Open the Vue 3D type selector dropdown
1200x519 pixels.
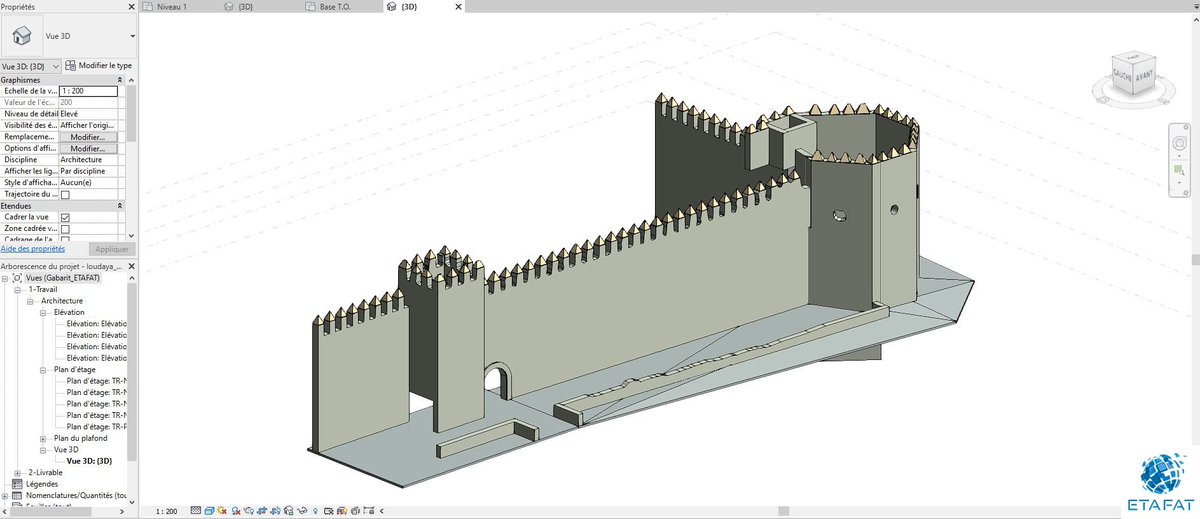click(x=132, y=36)
